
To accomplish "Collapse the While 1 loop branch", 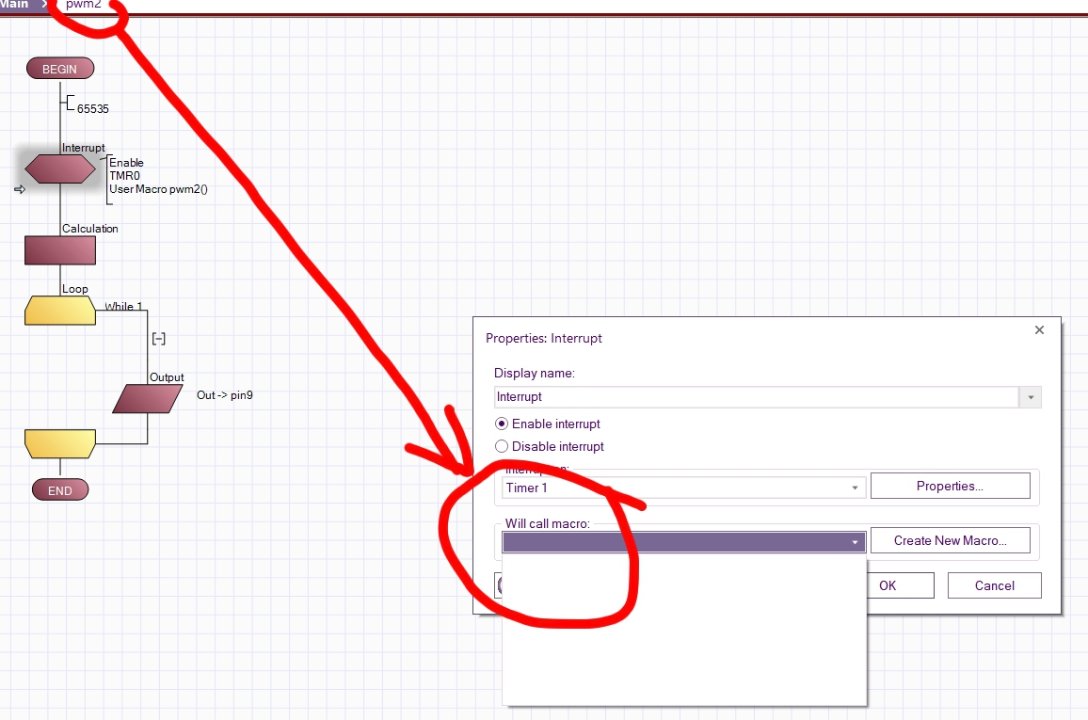I will pos(158,339).
